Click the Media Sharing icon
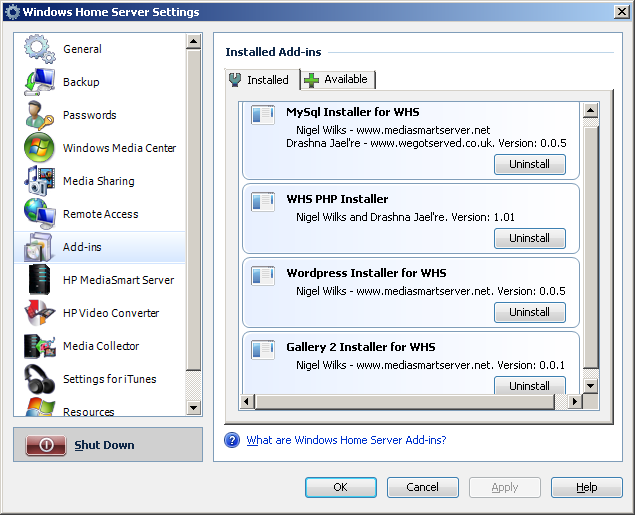Screen dimensions: 635x515 point(39,181)
